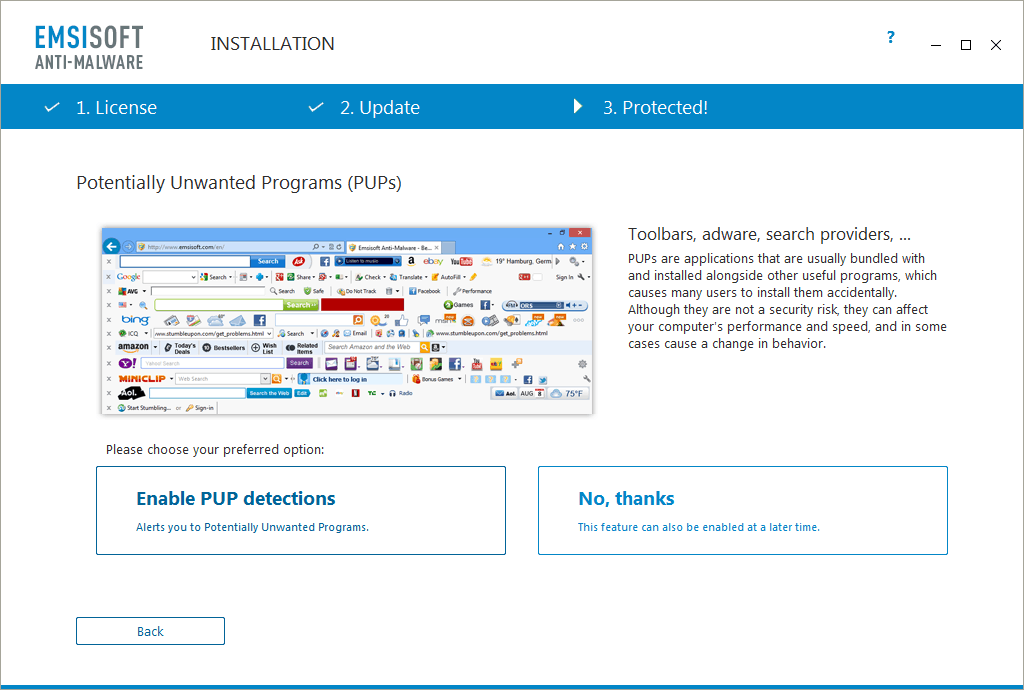The height and width of the screenshot is (690, 1024).
Task: Click Today's Deals on the amazon toolbar
Action: coord(183,346)
